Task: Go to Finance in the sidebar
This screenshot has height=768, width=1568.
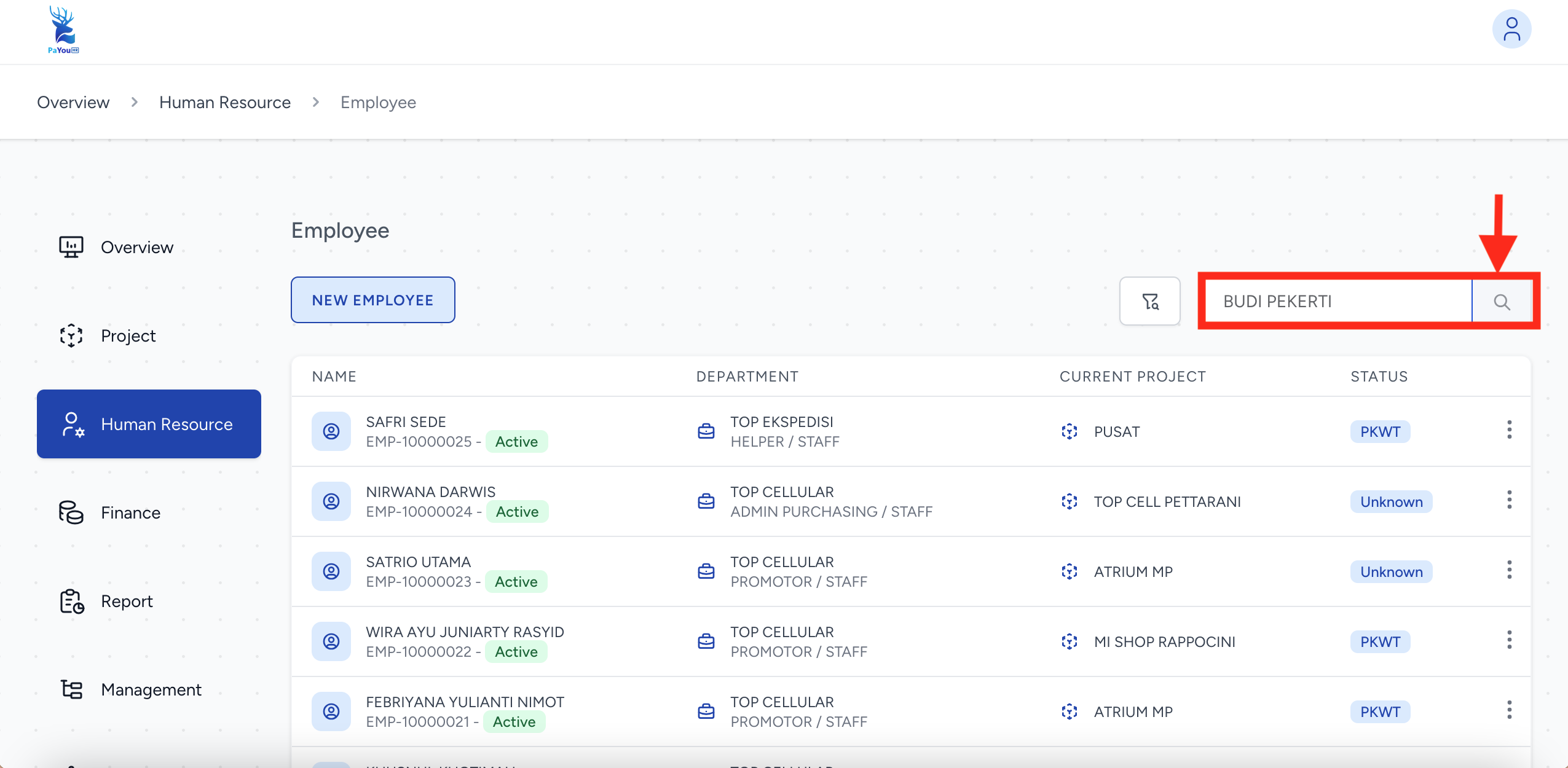Action: (x=130, y=512)
